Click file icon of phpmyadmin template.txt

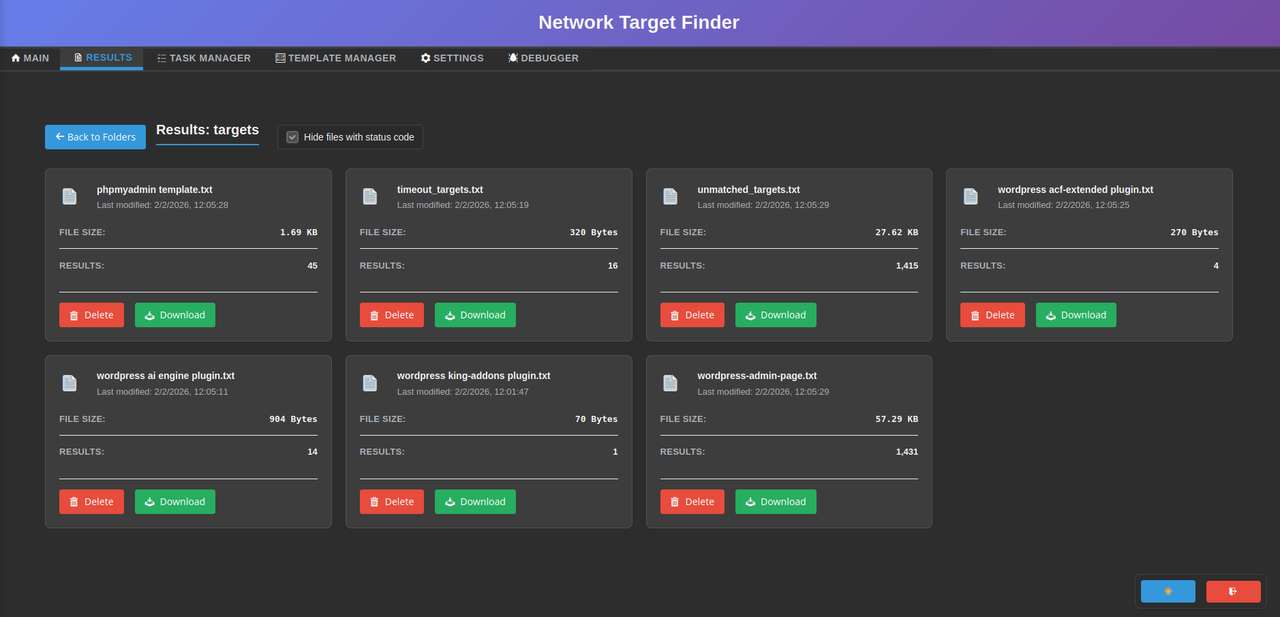[x=69, y=196]
